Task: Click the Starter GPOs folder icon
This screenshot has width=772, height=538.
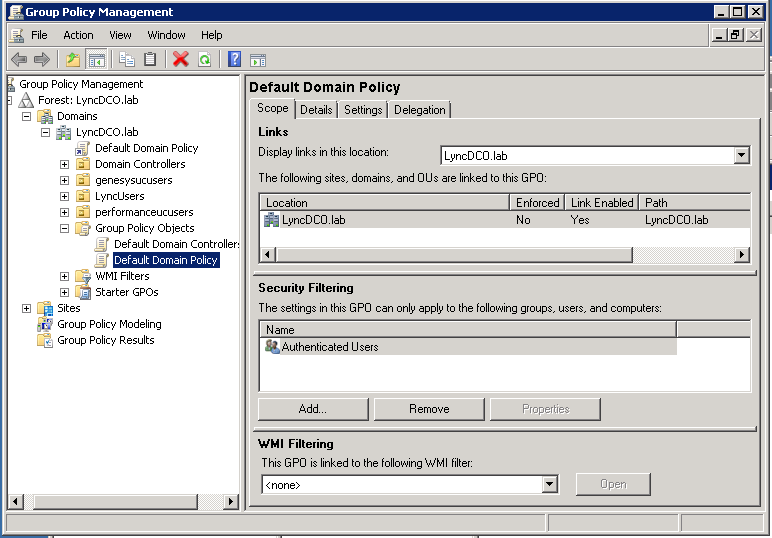Action: tap(83, 292)
